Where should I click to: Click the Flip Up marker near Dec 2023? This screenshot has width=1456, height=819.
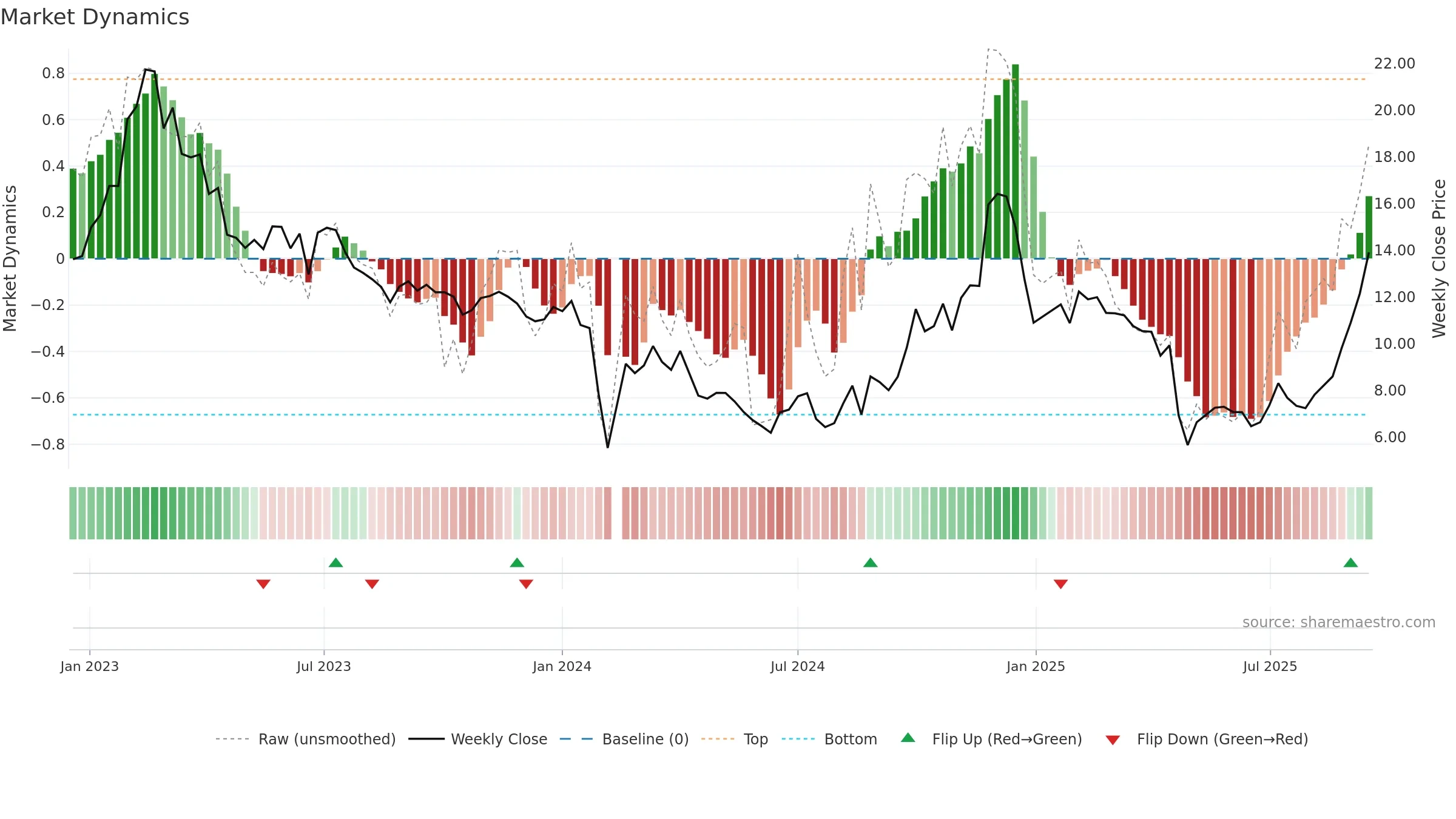(x=517, y=562)
